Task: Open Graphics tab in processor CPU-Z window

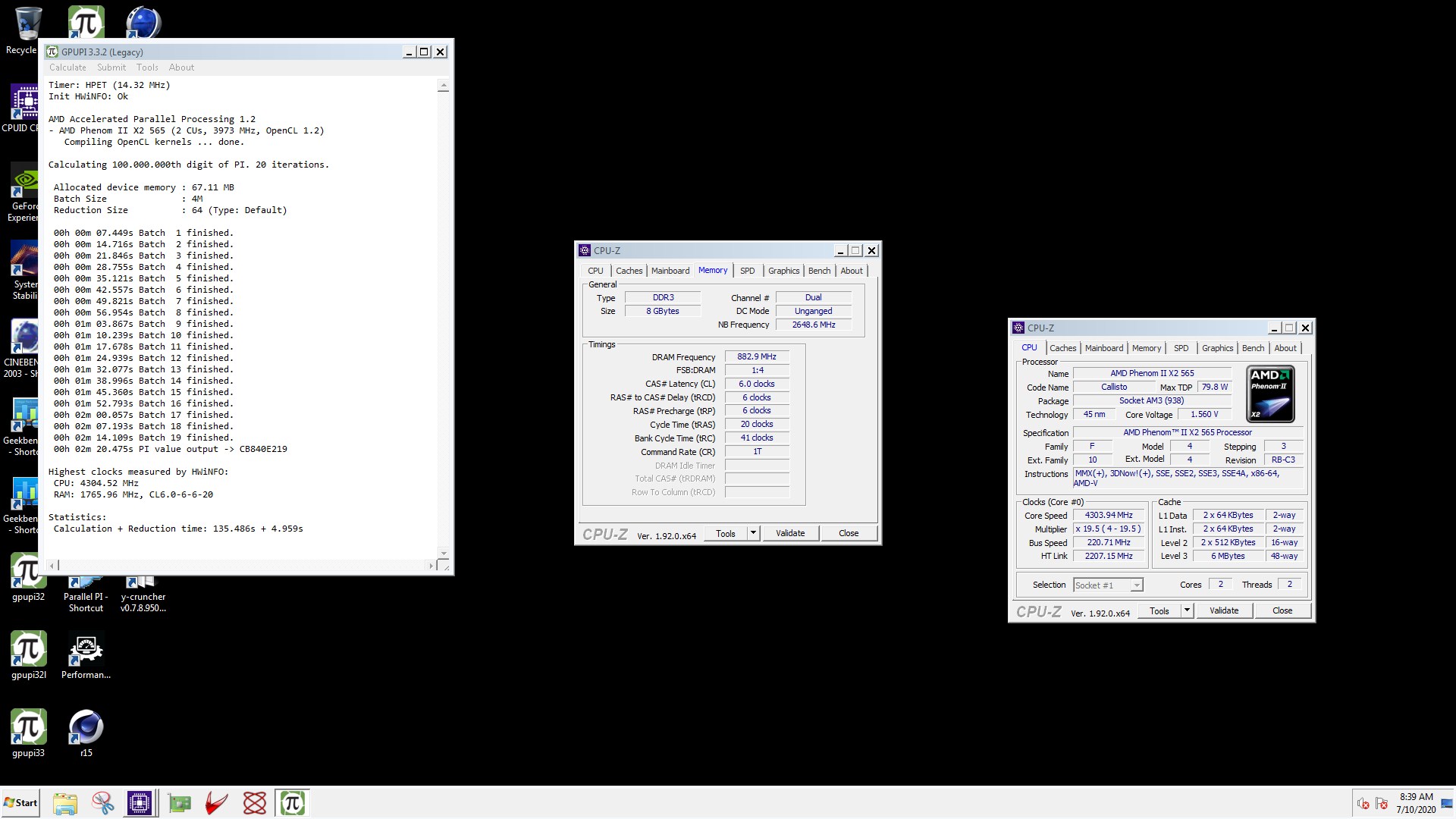Action: (x=1217, y=348)
